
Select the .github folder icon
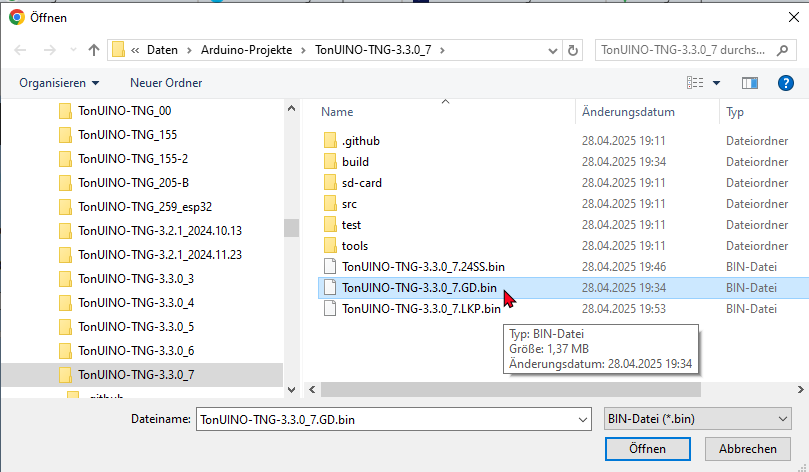click(330, 141)
